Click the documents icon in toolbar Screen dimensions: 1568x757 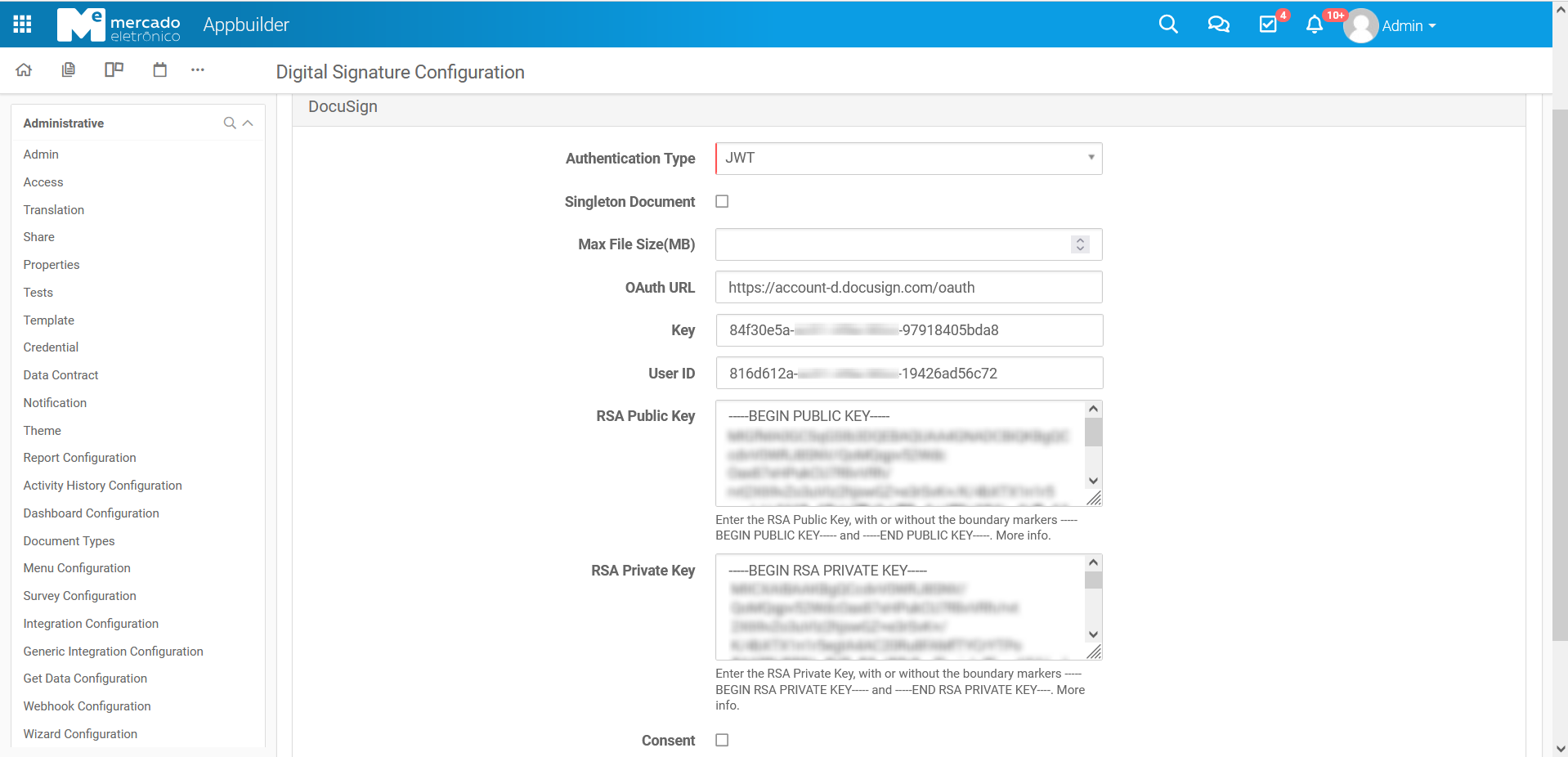coord(69,70)
